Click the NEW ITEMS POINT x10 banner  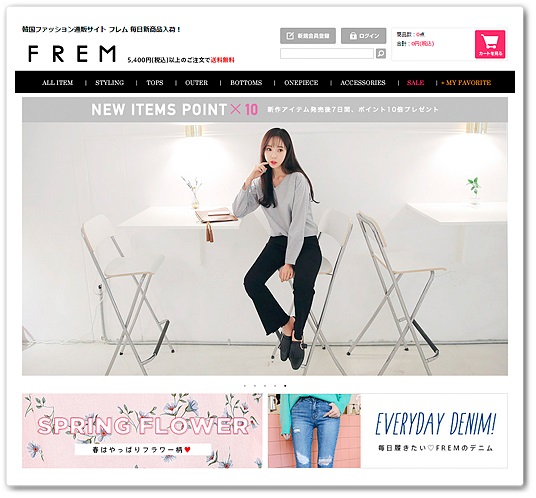click(x=265, y=109)
